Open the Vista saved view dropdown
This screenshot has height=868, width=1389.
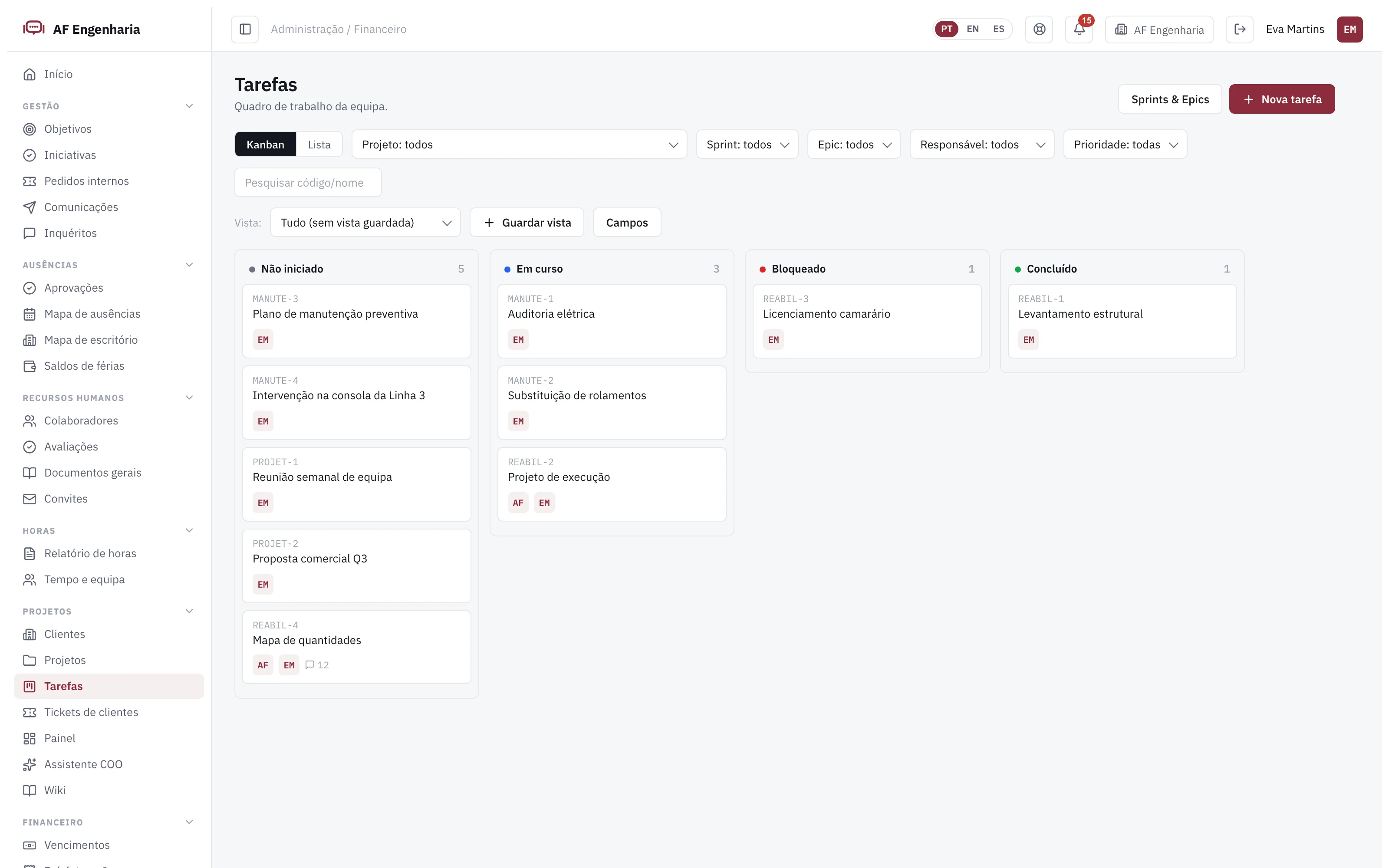[x=365, y=223]
